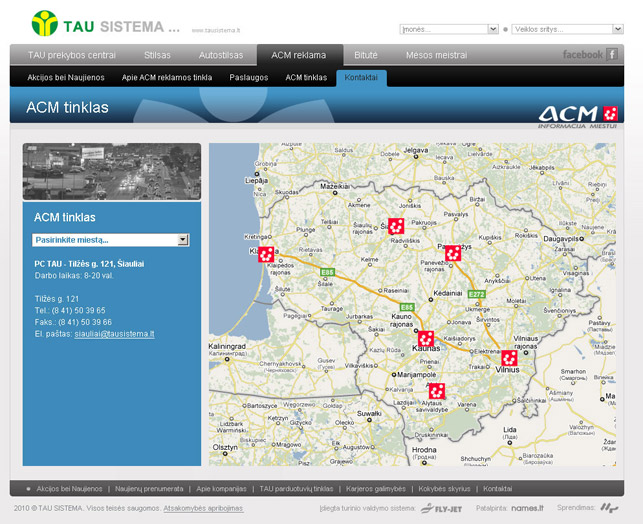Viewport: 643px width, 524px height.
Task: Select the ACM marker at Klaipėda
Action: (x=266, y=254)
